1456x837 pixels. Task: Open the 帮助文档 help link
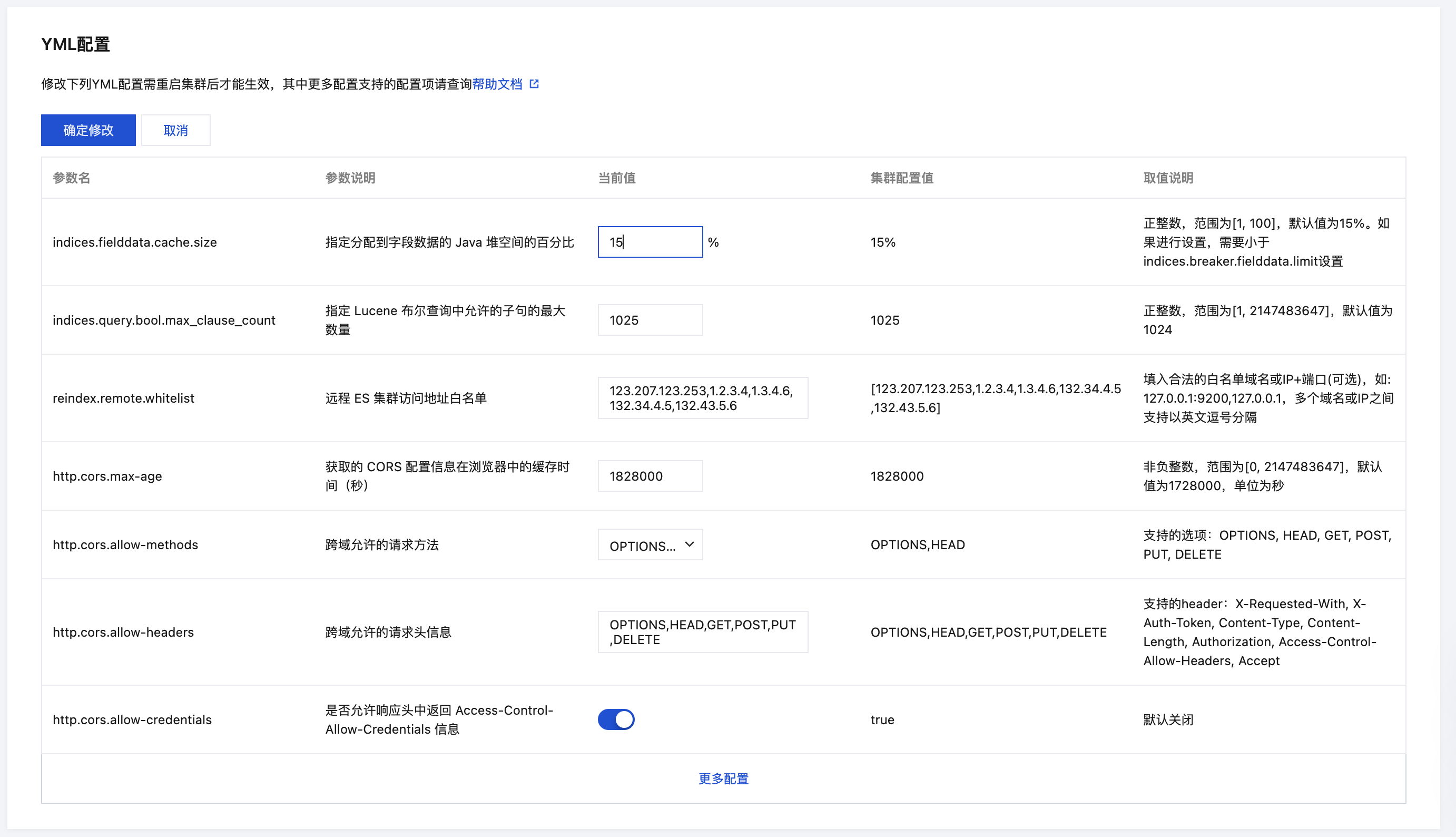[497, 84]
